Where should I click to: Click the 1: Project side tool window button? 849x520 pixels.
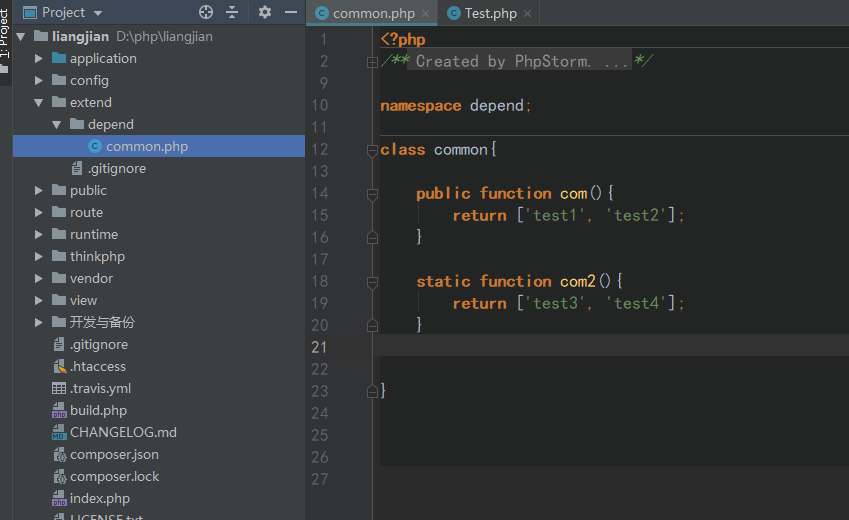pos(5,35)
